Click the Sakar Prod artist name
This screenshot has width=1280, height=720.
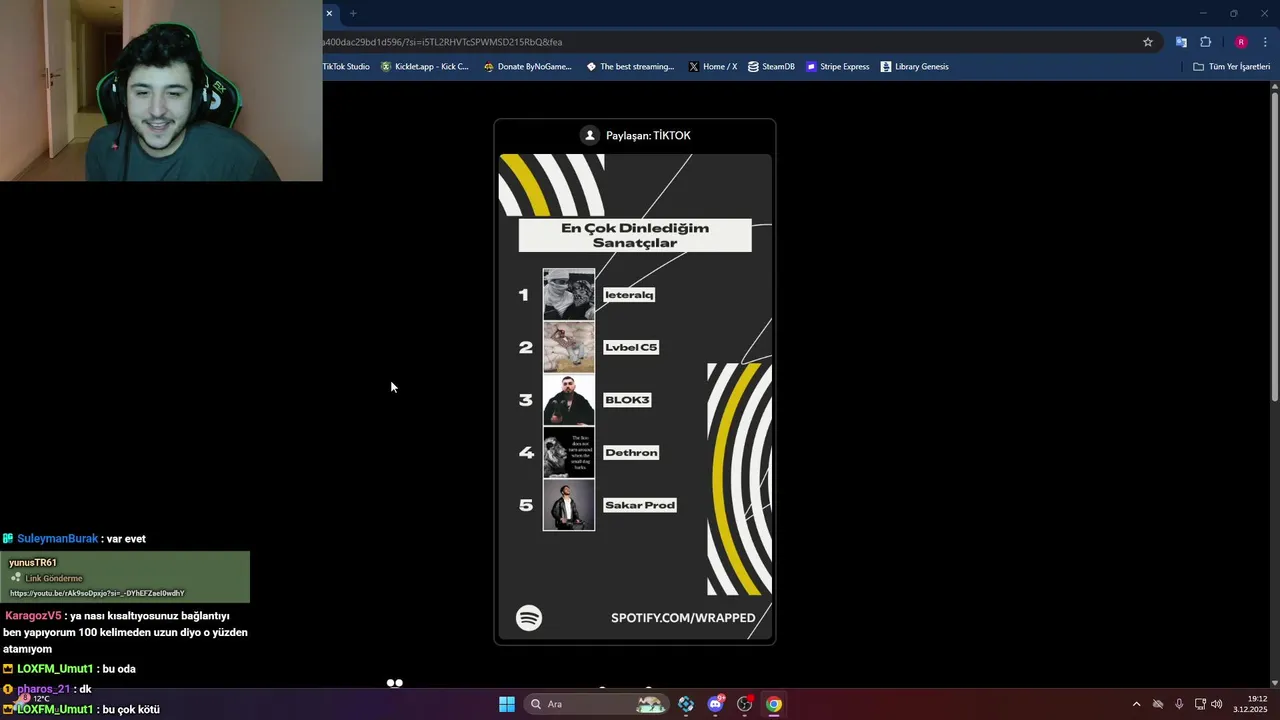click(x=640, y=505)
